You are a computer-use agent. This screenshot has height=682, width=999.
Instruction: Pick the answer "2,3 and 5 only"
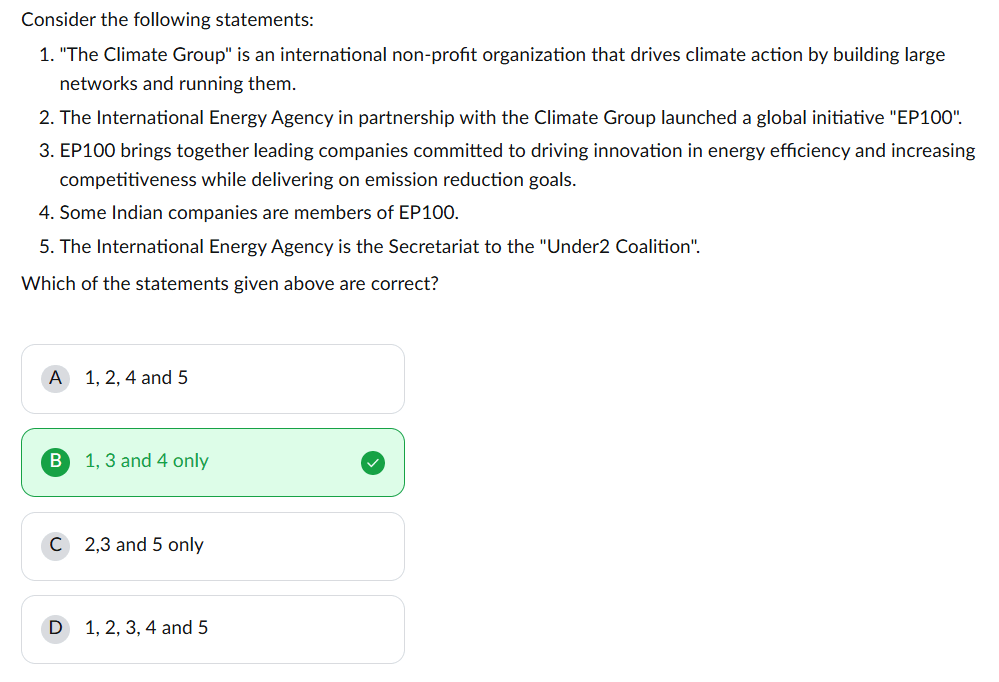click(144, 545)
